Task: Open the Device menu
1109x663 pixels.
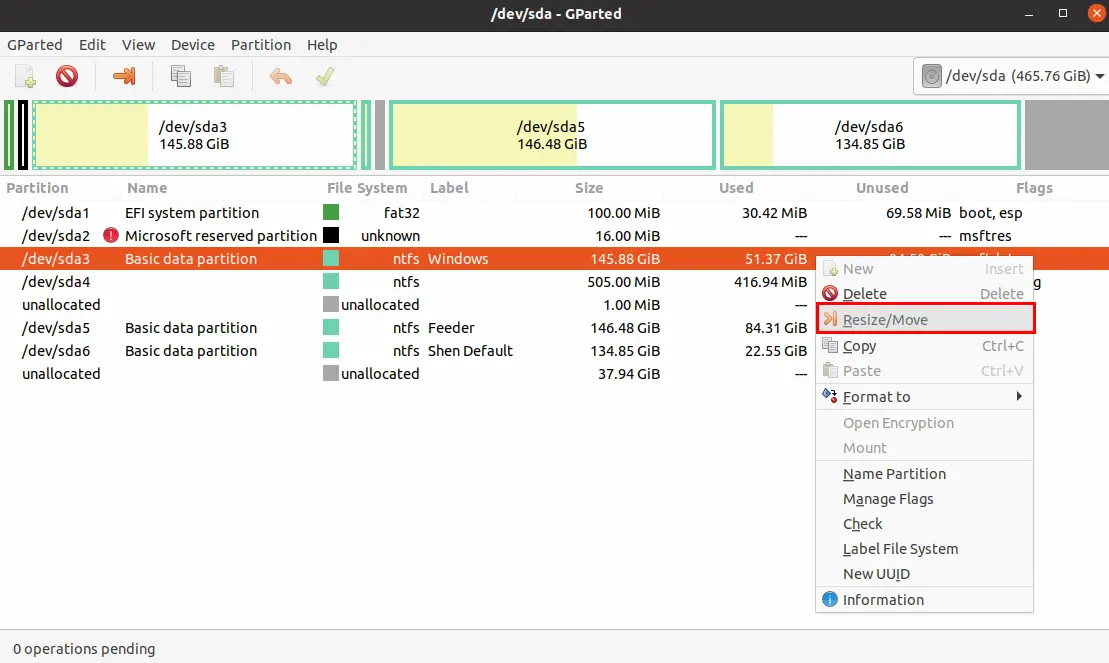Action: click(192, 45)
